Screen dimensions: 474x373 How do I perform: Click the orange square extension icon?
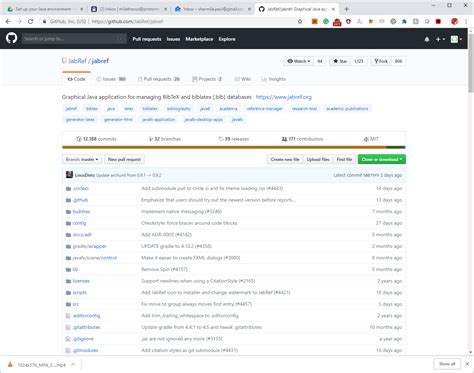pos(314,21)
